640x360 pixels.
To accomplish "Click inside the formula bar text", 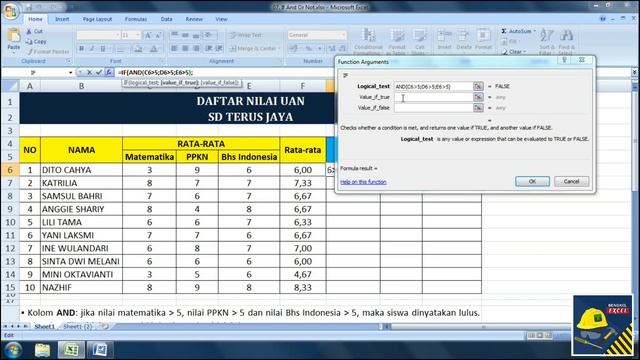I will coord(156,72).
